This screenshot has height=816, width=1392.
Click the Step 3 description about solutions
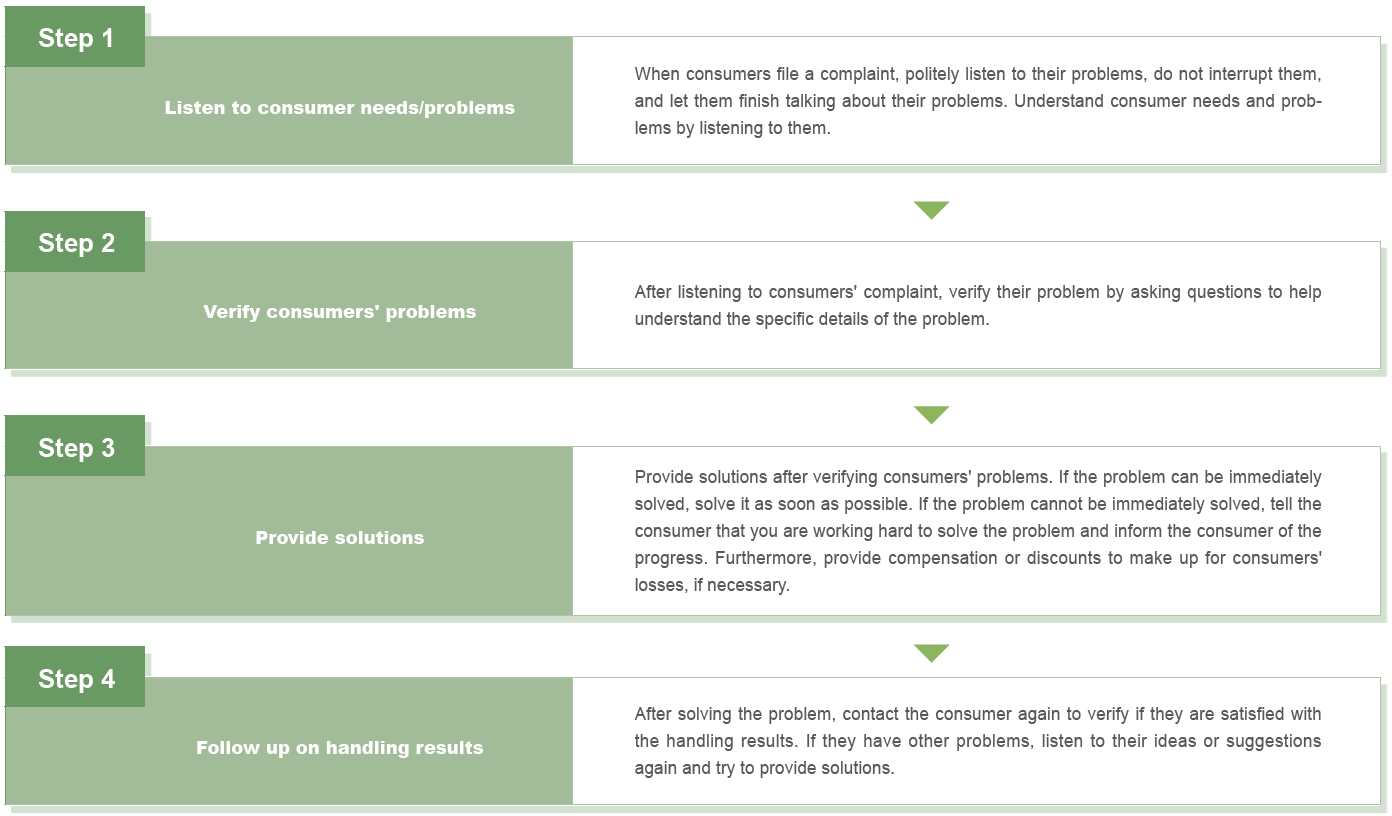coord(977,531)
